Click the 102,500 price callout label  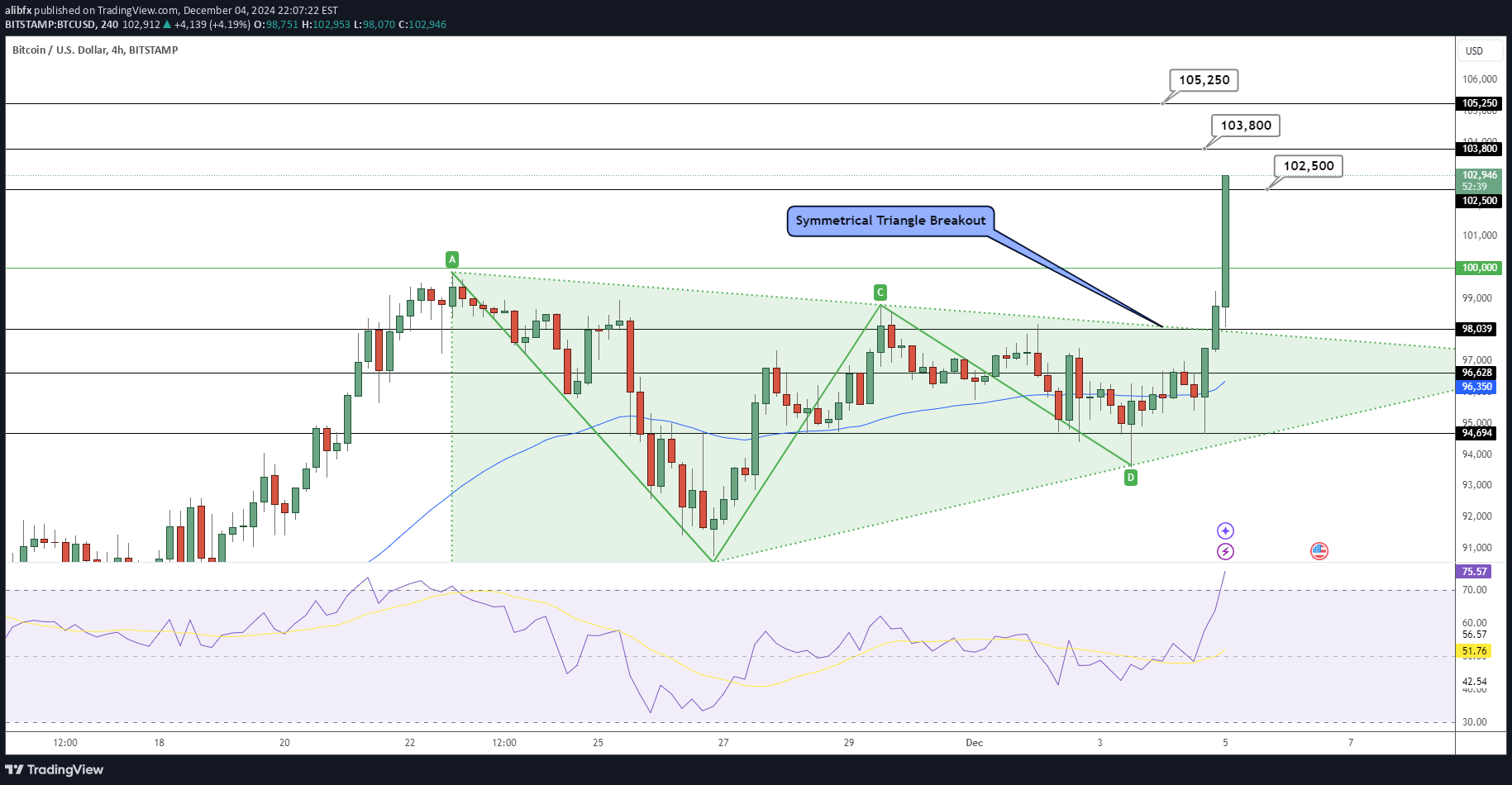(1309, 166)
